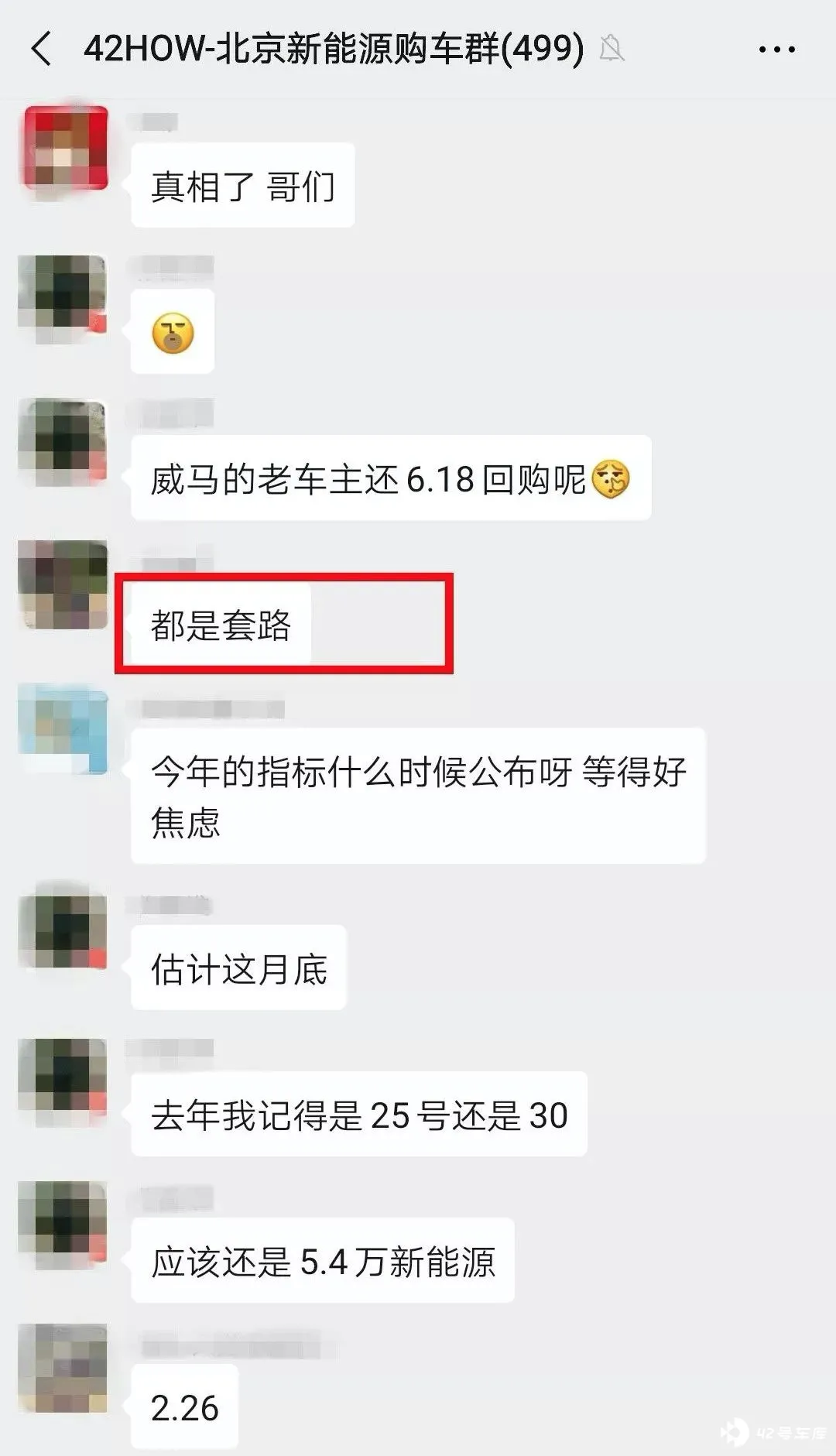This screenshot has height=1456, width=836.
Task: Open the light blue avatar profile
Action: pyautogui.click(x=63, y=728)
